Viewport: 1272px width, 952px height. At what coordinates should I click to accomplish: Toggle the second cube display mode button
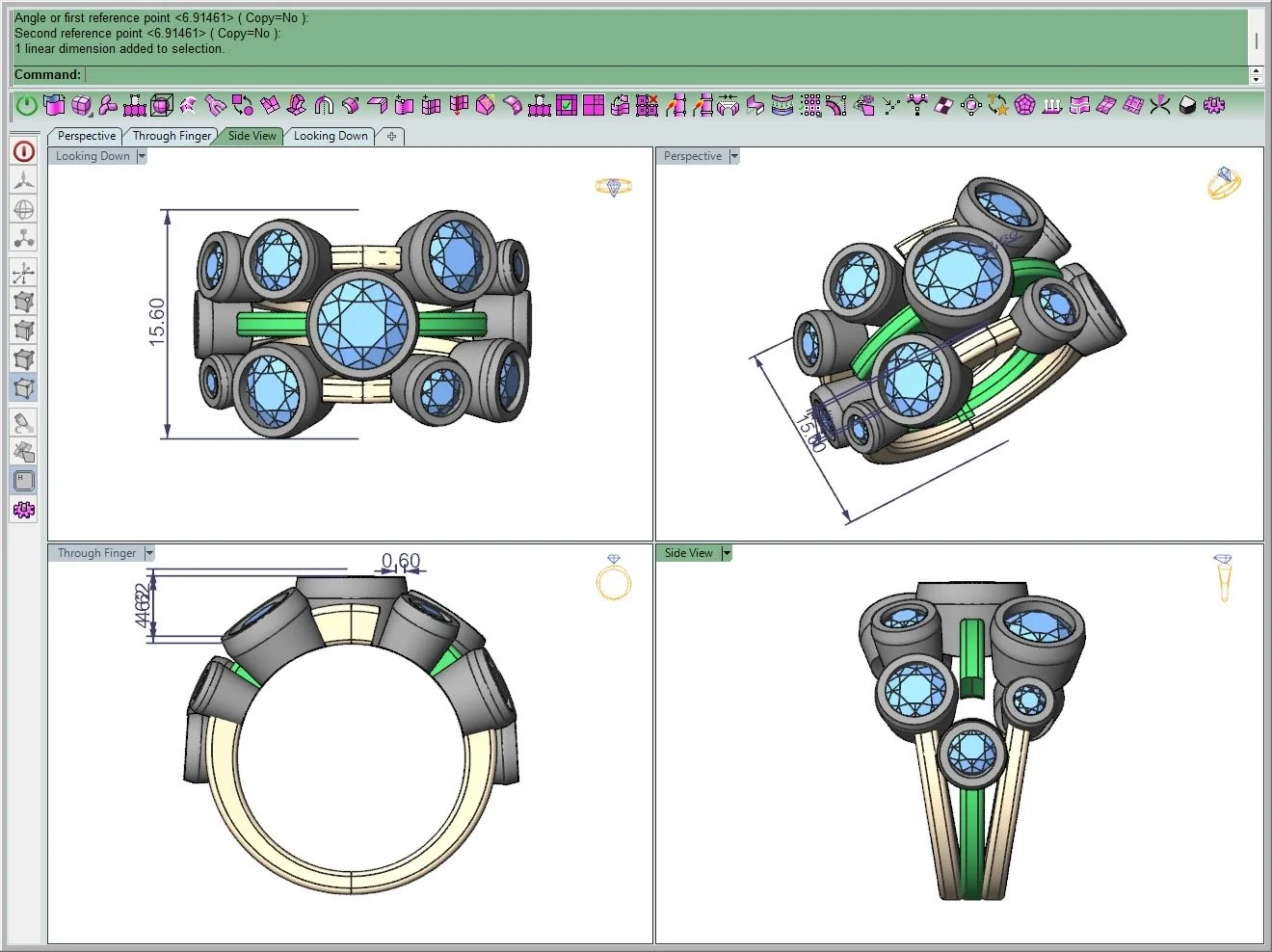24,331
